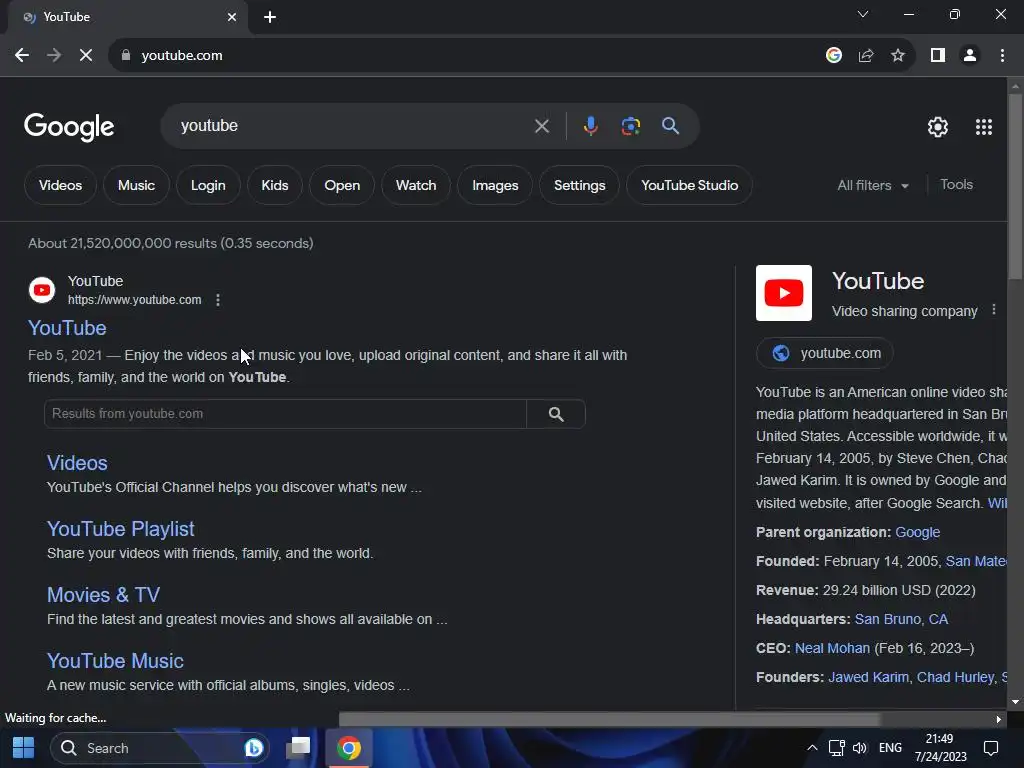Click the Google icon in the address bar
This screenshot has height=768, width=1024.
point(833,56)
